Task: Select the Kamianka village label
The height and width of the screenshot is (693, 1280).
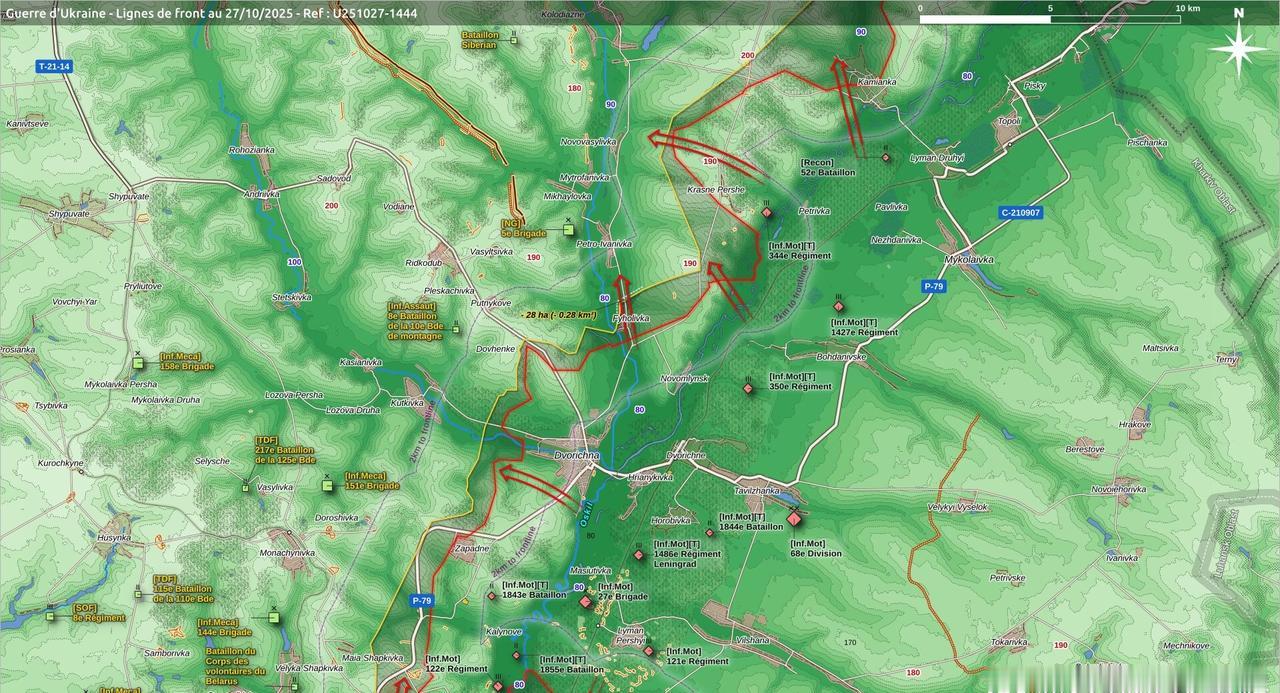Action: (878, 81)
